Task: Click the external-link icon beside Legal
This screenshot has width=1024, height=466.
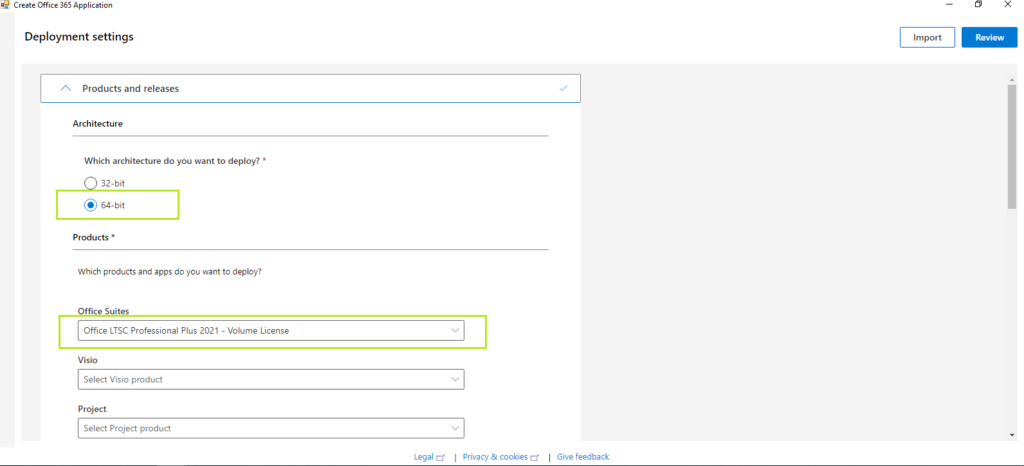Action: (440, 458)
